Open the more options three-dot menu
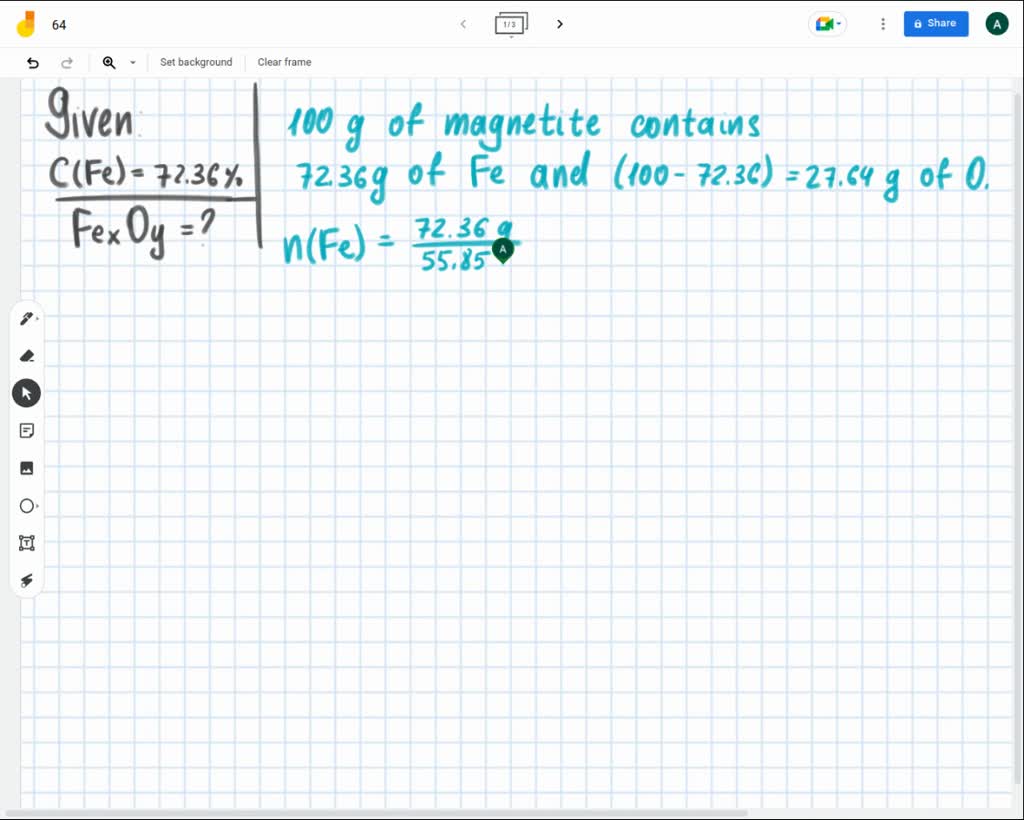The width and height of the screenshot is (1024, 820). tap(883, 23)
